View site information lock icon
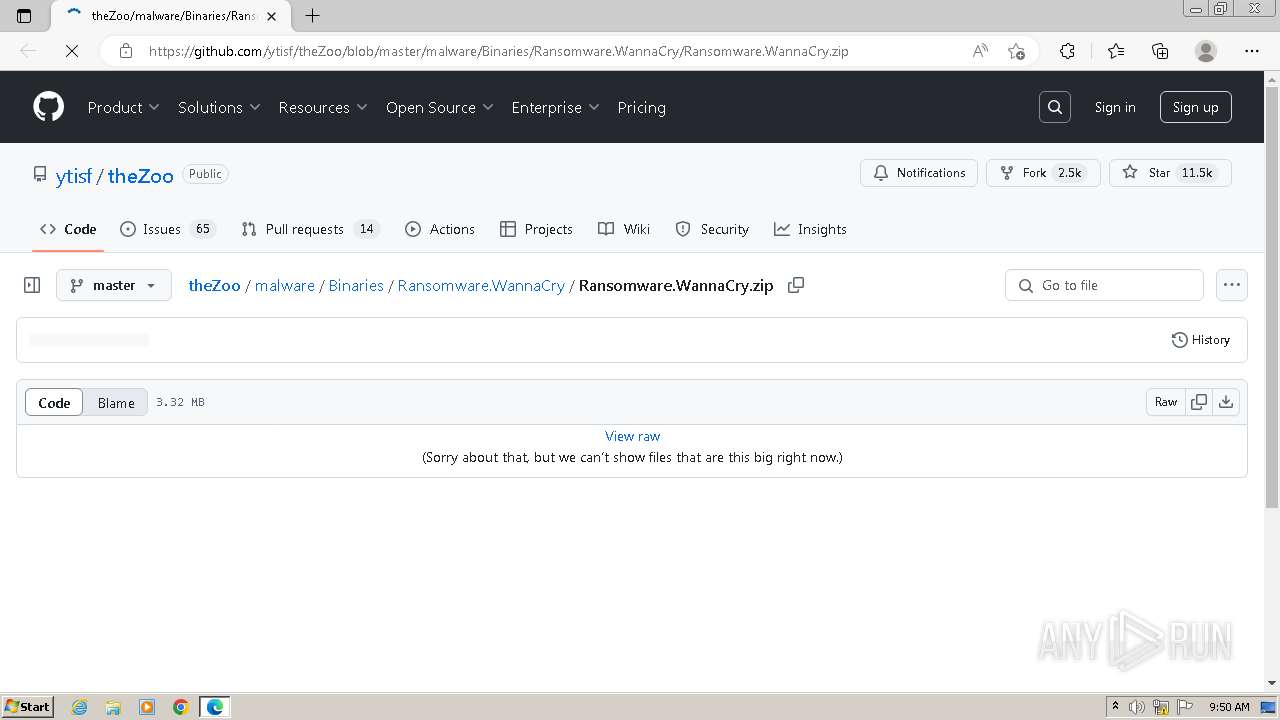Image resolution: width=1280 pixels, height=720 pixels. [x=126, y=51]
